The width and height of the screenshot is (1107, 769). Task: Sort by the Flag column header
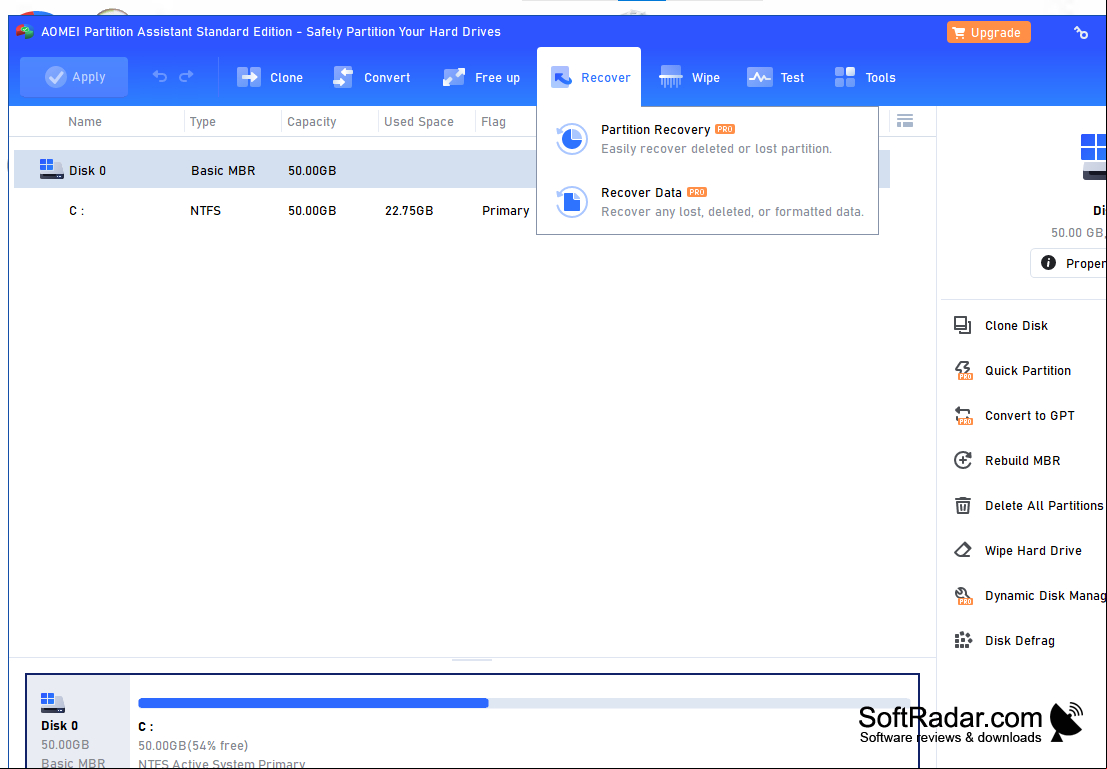click(493, 121)
